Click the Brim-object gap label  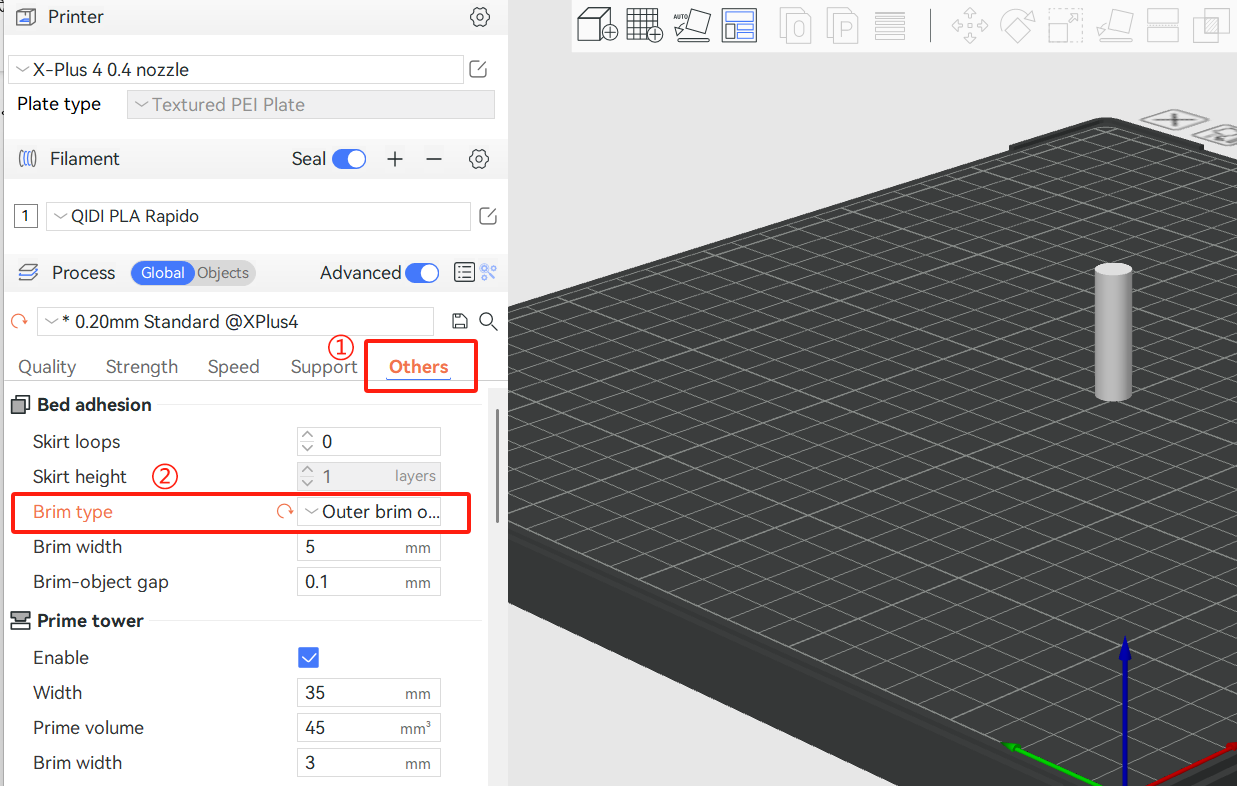coord(101,582)
